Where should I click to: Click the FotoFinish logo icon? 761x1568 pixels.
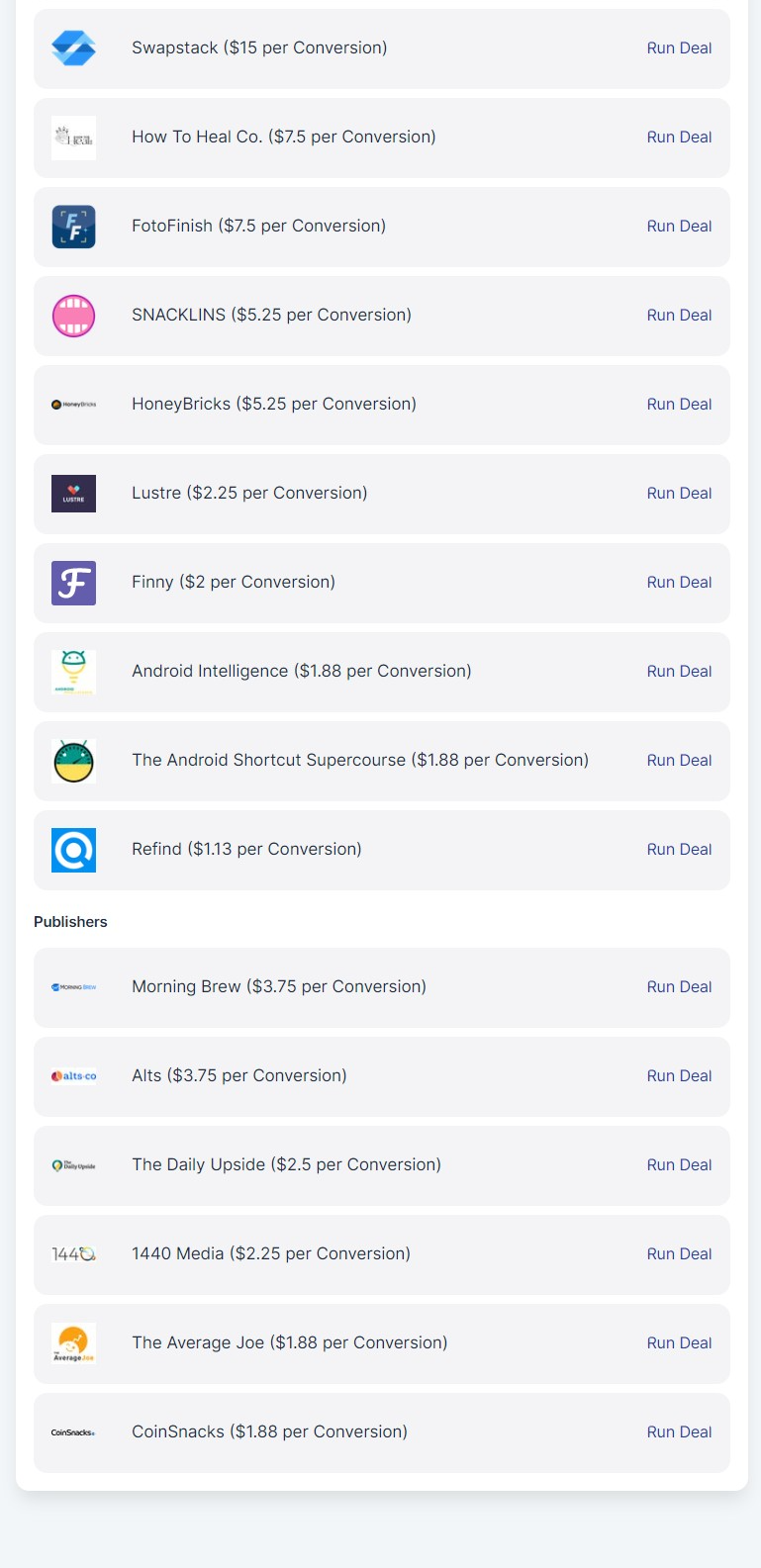(73, 227)
